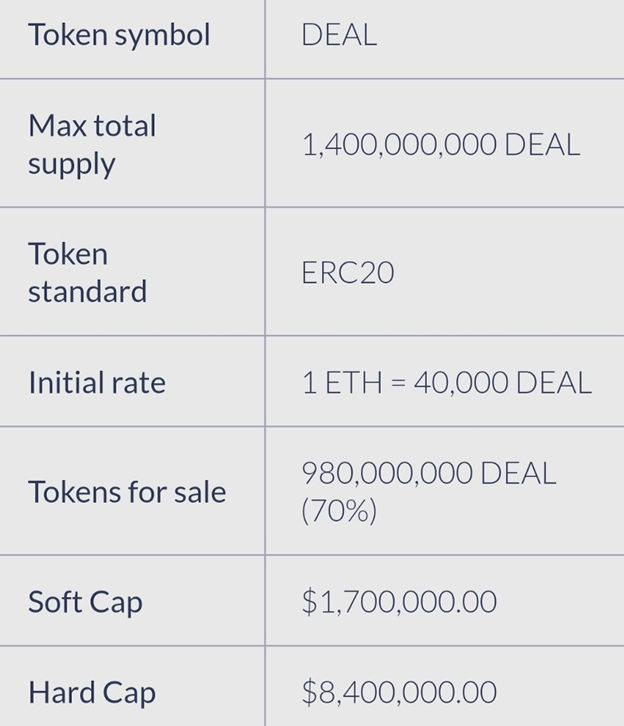This screenshot has width=624, height=726.
Task: Click the Soft Cap row label
Action: [x=85, y=602]
